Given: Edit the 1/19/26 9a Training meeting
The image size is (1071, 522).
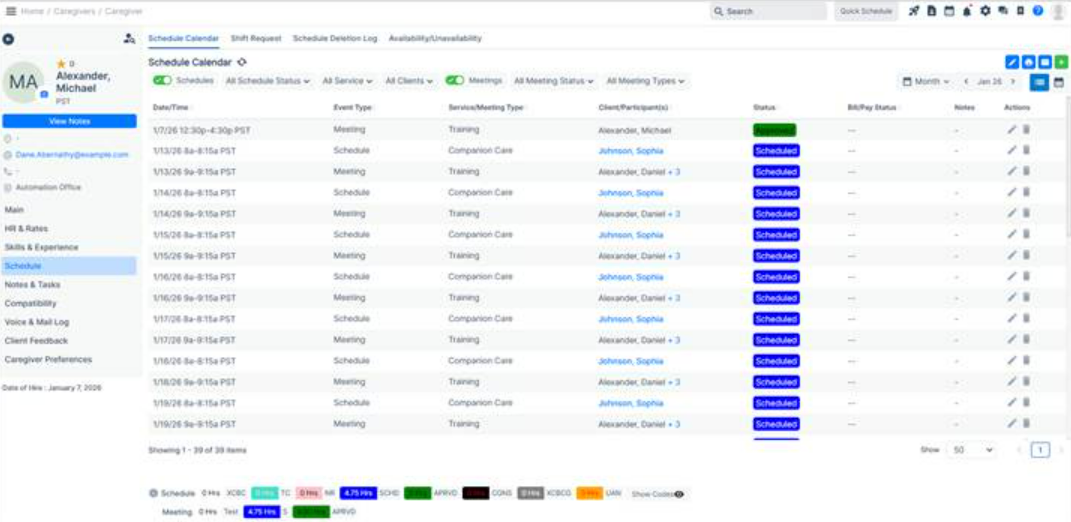Looking at the screenshot, I should click(x=1012, y=424).
